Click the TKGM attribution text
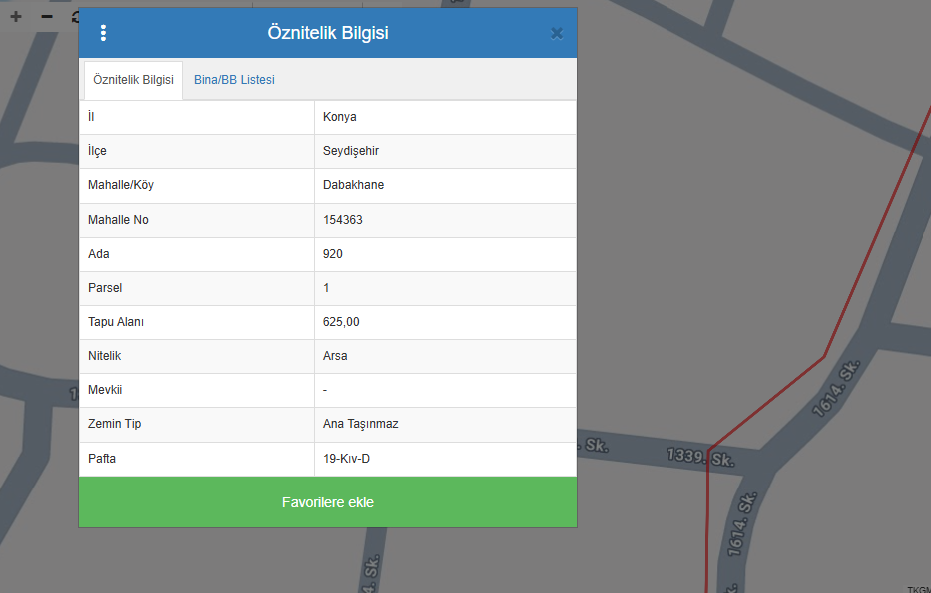The image size is (931, 593). pos(919,589)
